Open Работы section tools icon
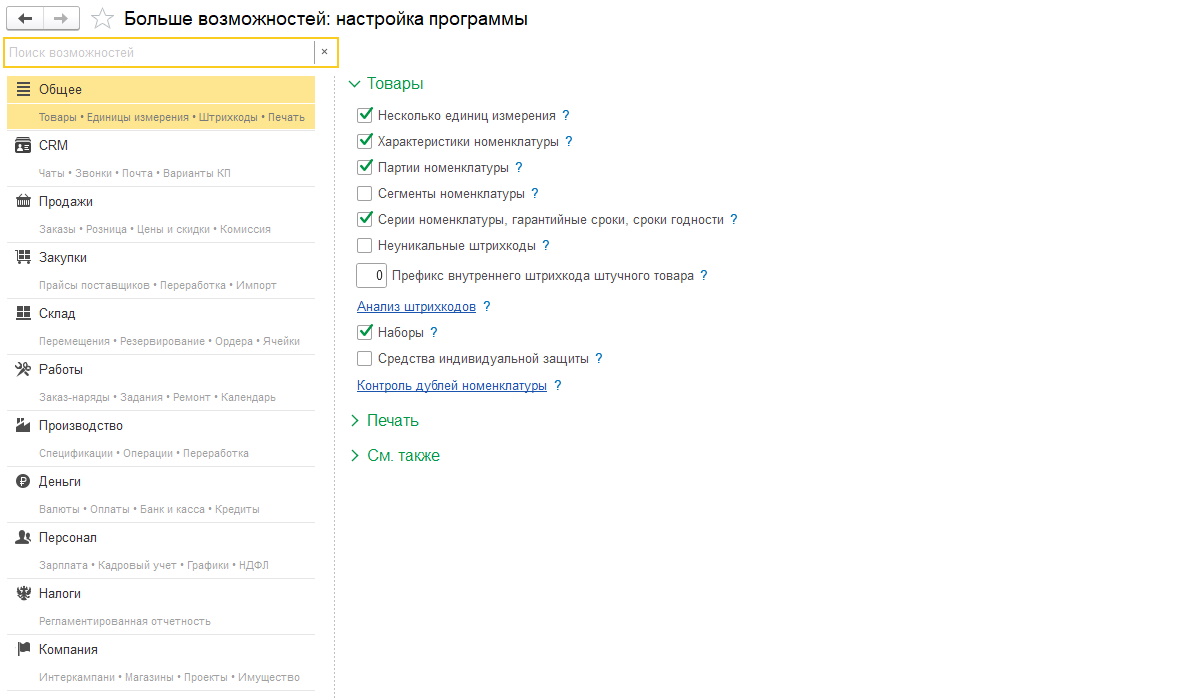The width and height of the screenshot is (1200, 700). coord(23,370)
